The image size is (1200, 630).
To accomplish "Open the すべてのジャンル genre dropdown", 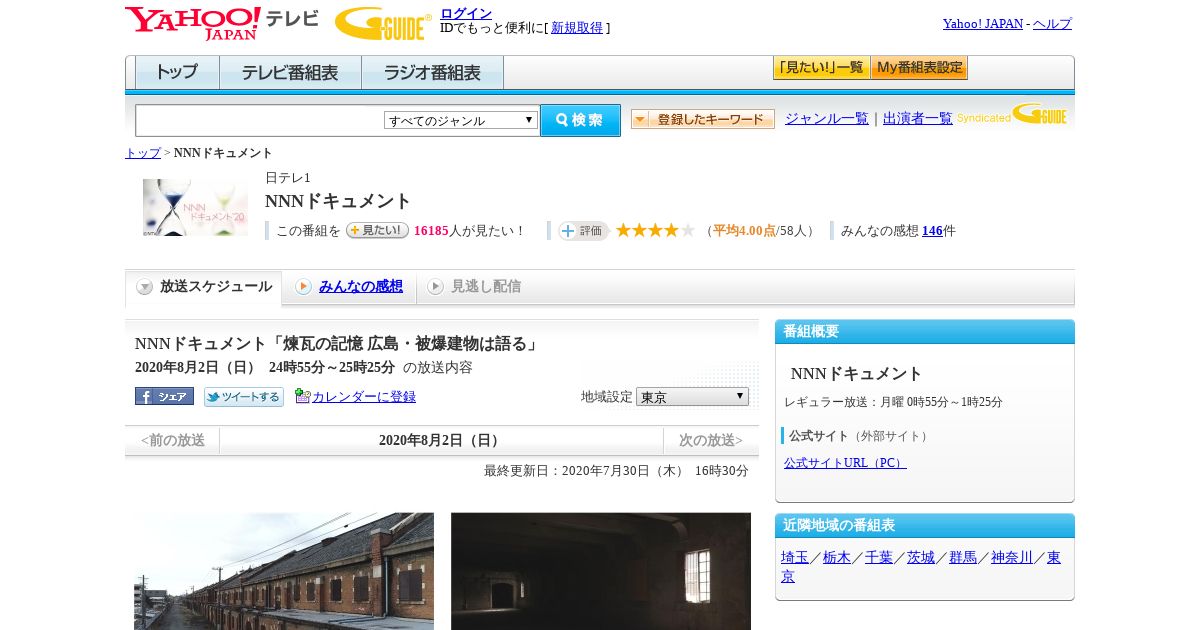I will [461, 120].
